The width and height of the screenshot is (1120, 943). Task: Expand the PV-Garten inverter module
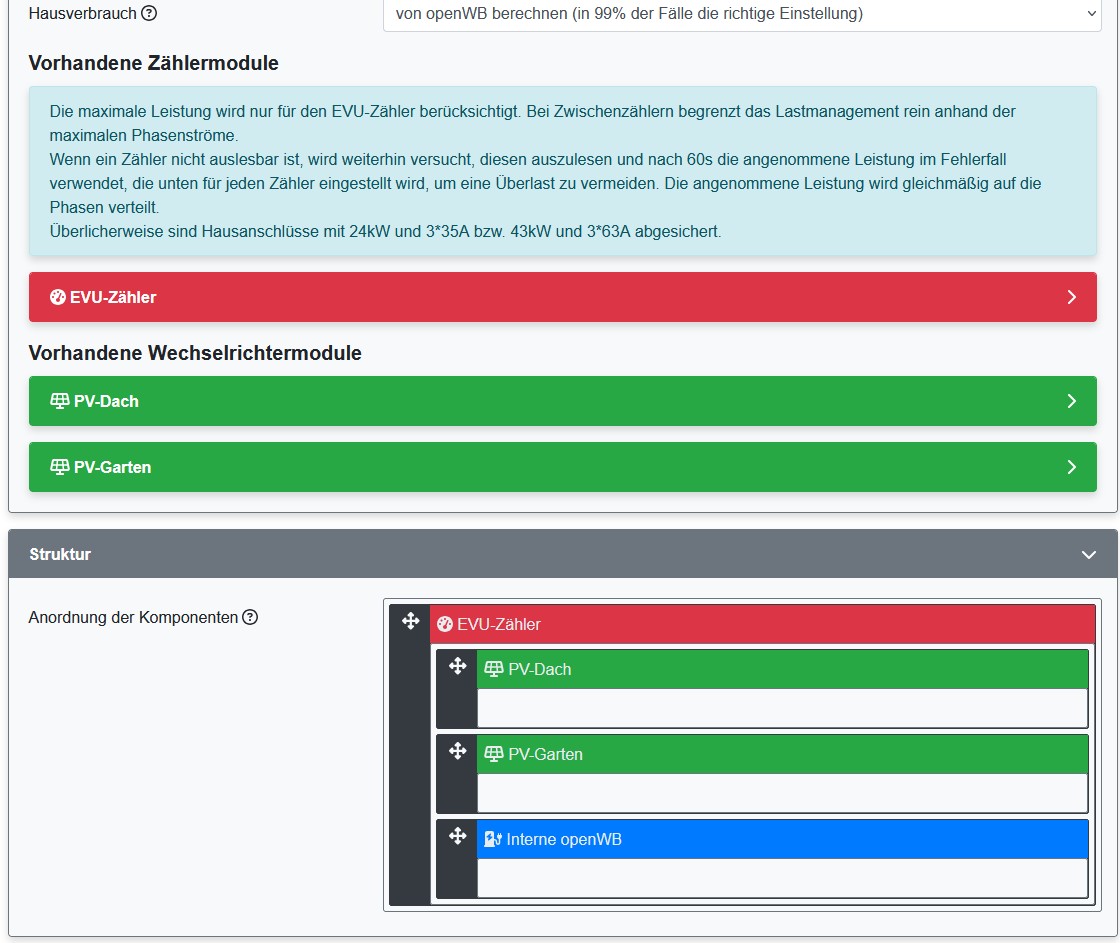tap(1071, 467)
